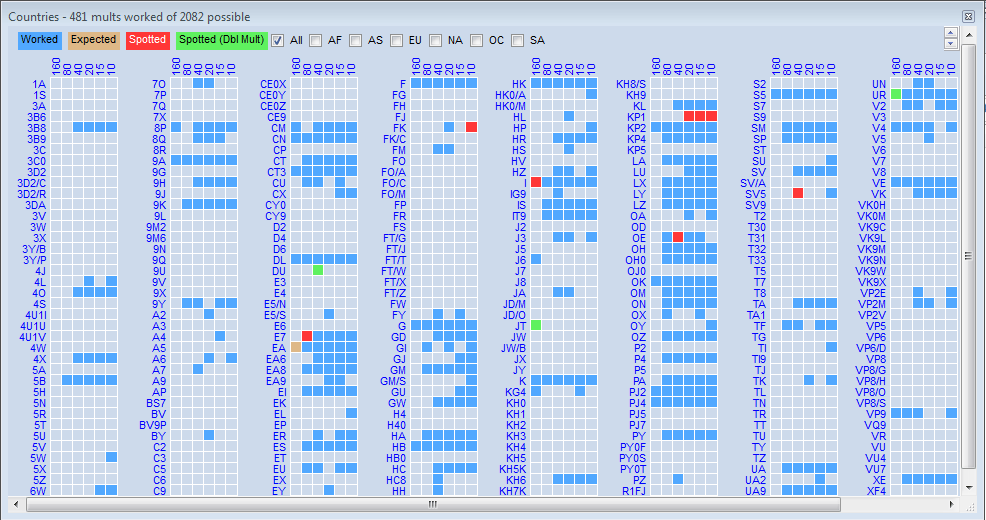Image resolution: width=986 pixels, height=520 pixels.
Task: Close the Countries multiplier window
Action: point(968,16)
